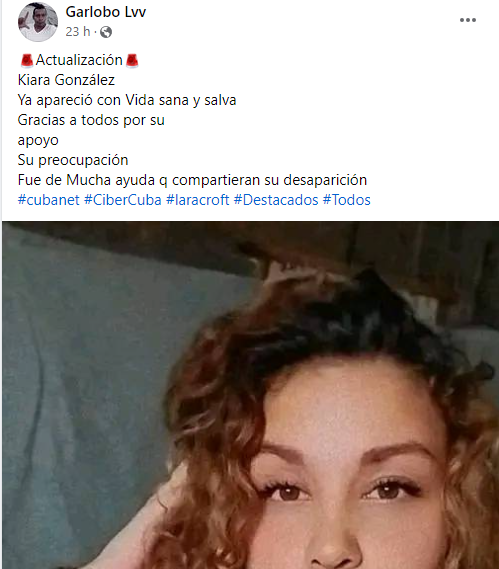Open Garlobo Lvv's profile picture
This screenshot has height=569, width=499.
38,22
